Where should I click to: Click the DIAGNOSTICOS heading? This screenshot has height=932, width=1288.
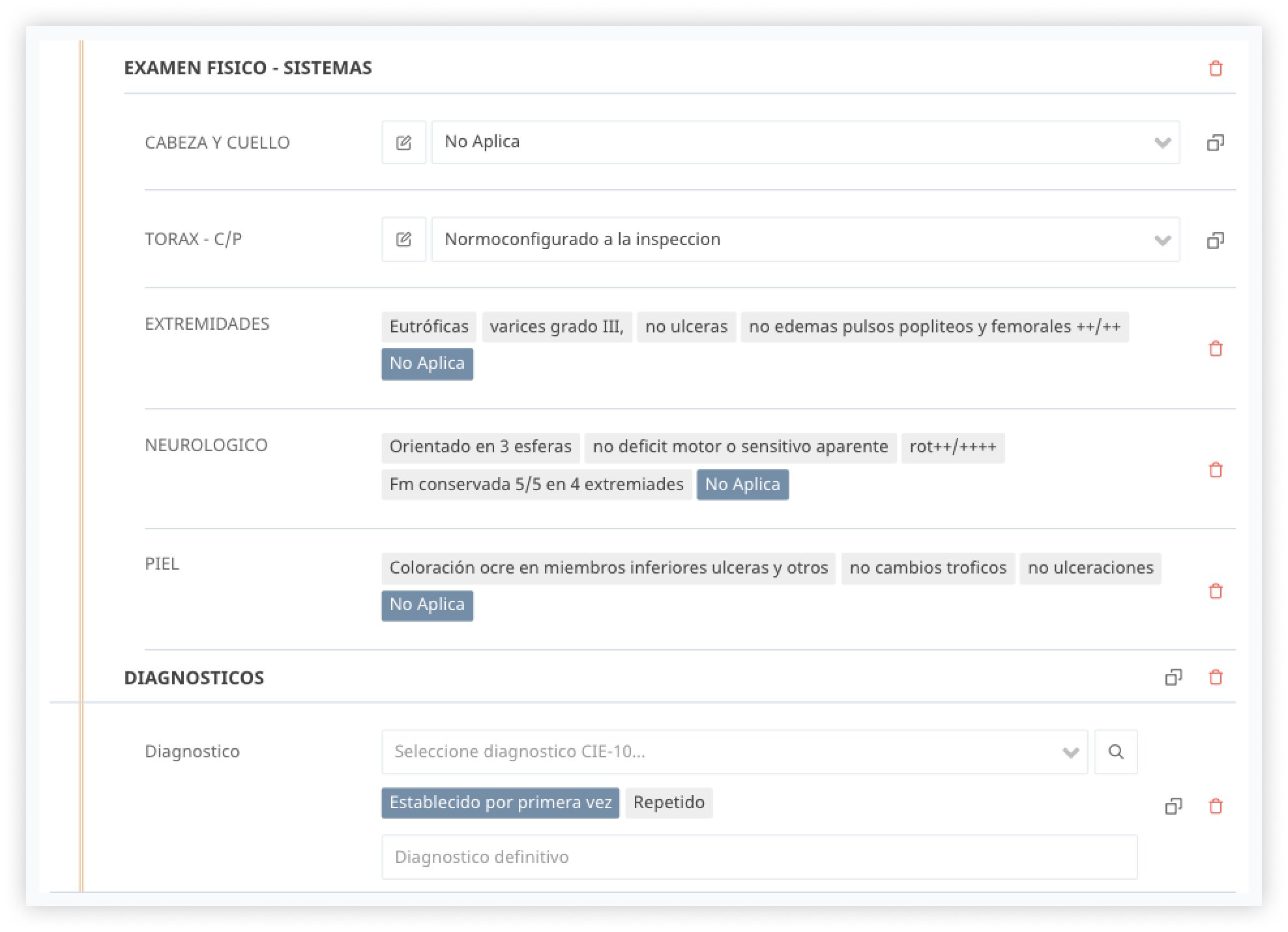194,678
